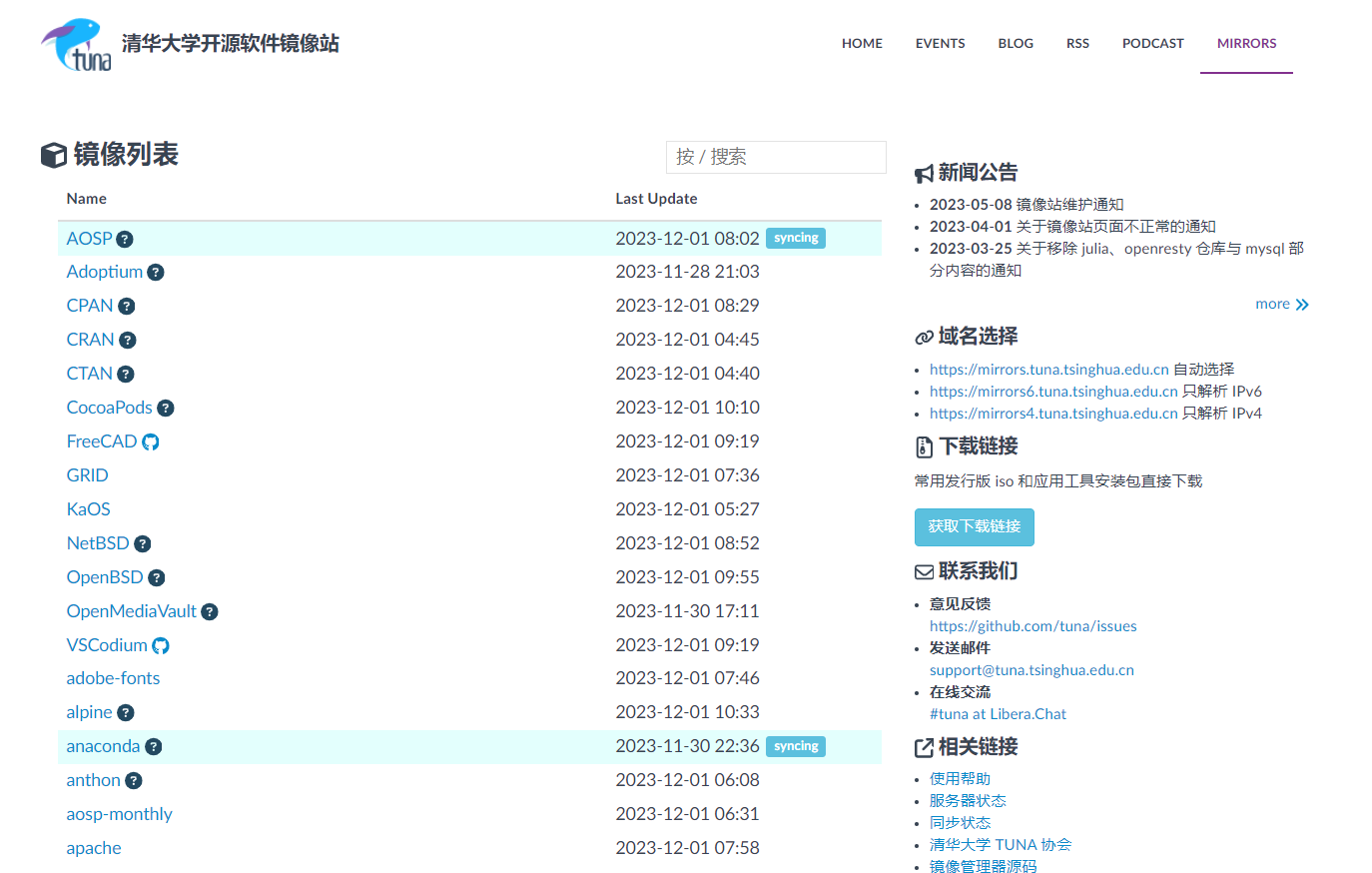Image resolution: width=1372 pixels, height=873 pixels.
Task: Click question mark icon beside Adoptium
Action: (156, 273)
